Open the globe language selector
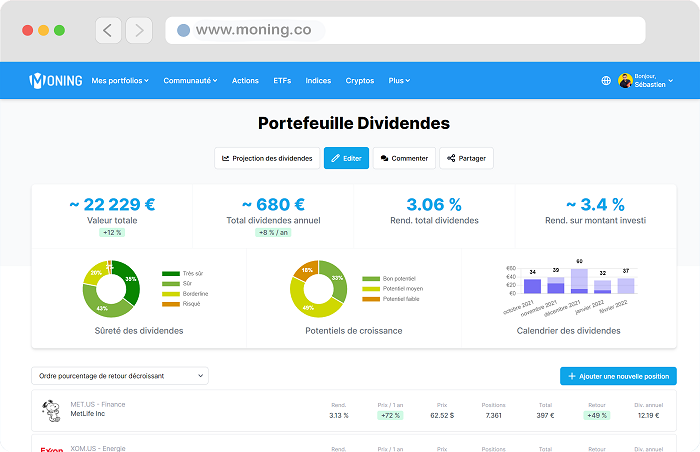The image size is (700, 452). pos(606,81)
